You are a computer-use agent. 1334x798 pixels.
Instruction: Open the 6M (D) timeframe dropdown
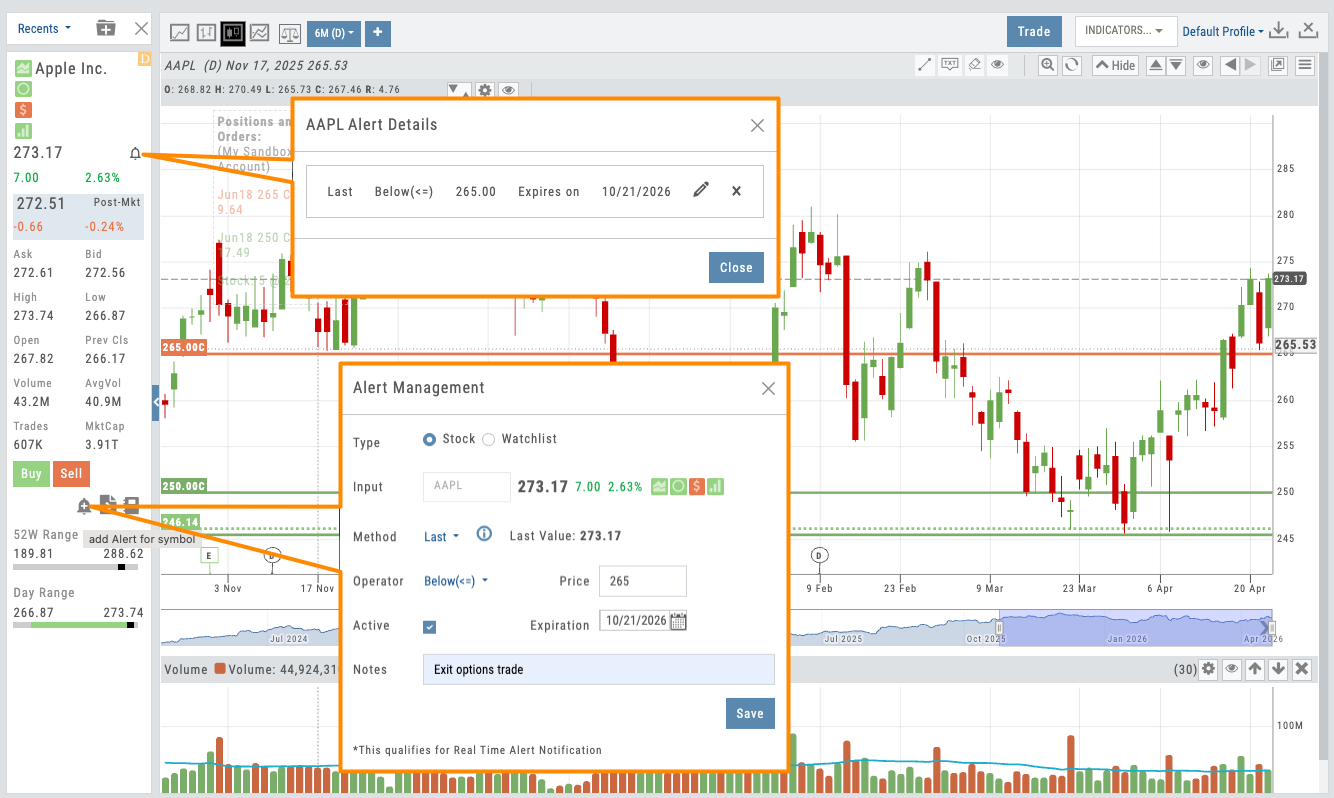click(x=333, y=33)
